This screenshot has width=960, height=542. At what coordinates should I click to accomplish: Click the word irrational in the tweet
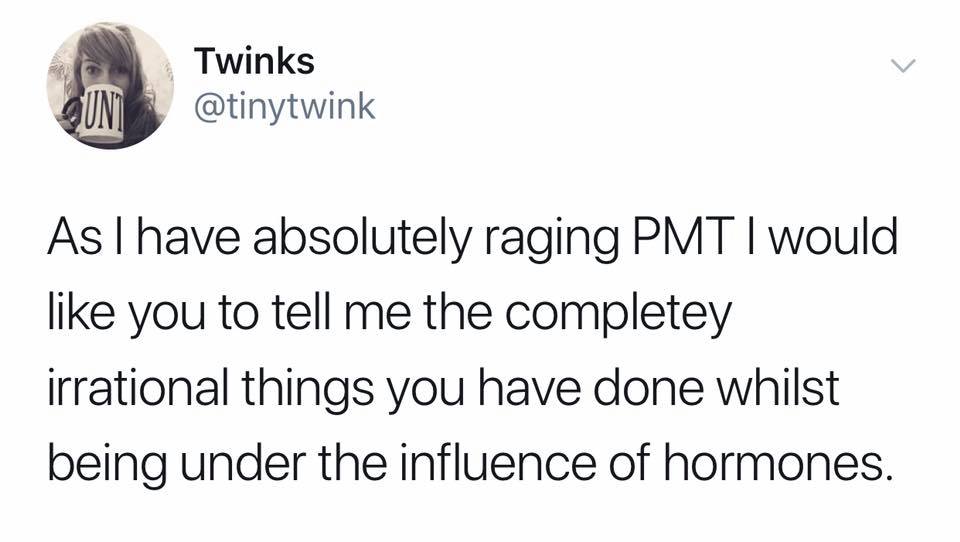coord(138,388)
